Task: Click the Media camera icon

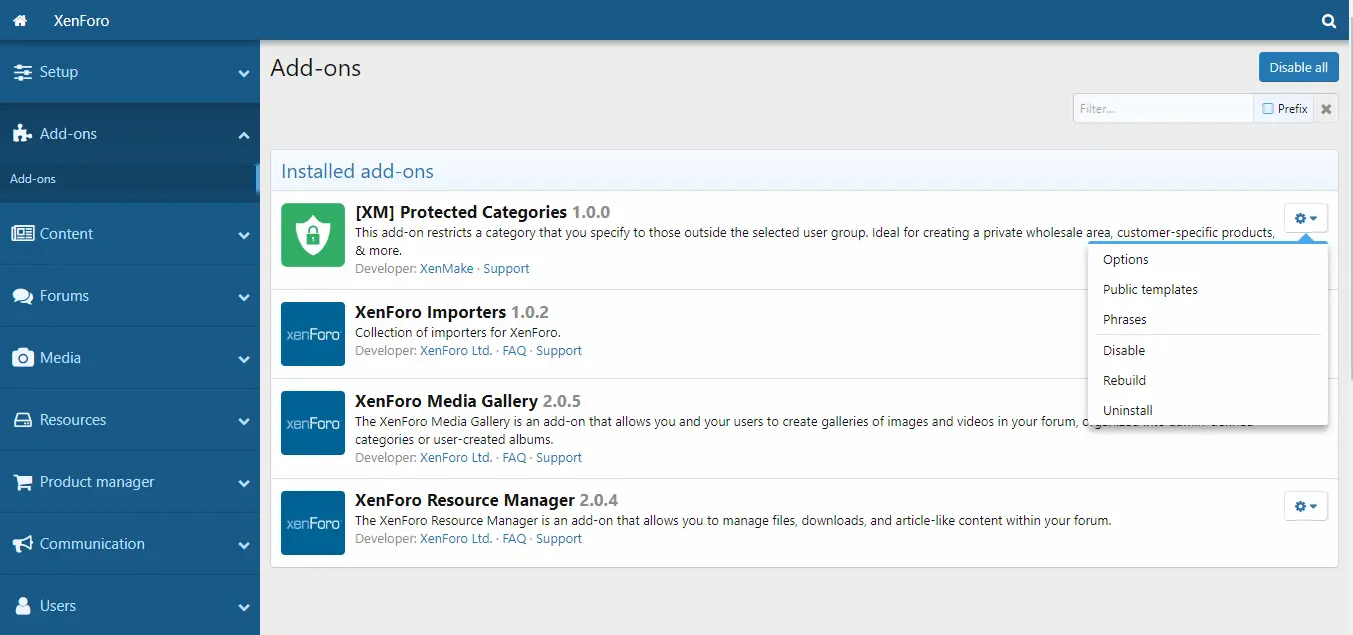Action: pyautogui.click(x=22, y=358)
